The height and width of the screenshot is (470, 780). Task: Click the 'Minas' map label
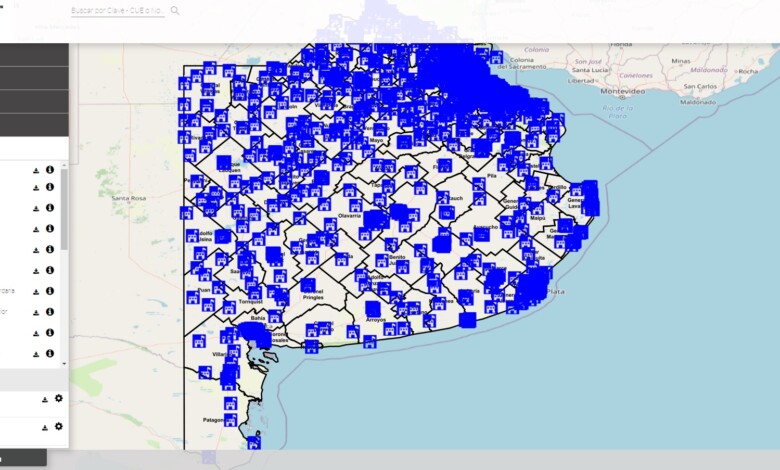(x=681, y=61)
